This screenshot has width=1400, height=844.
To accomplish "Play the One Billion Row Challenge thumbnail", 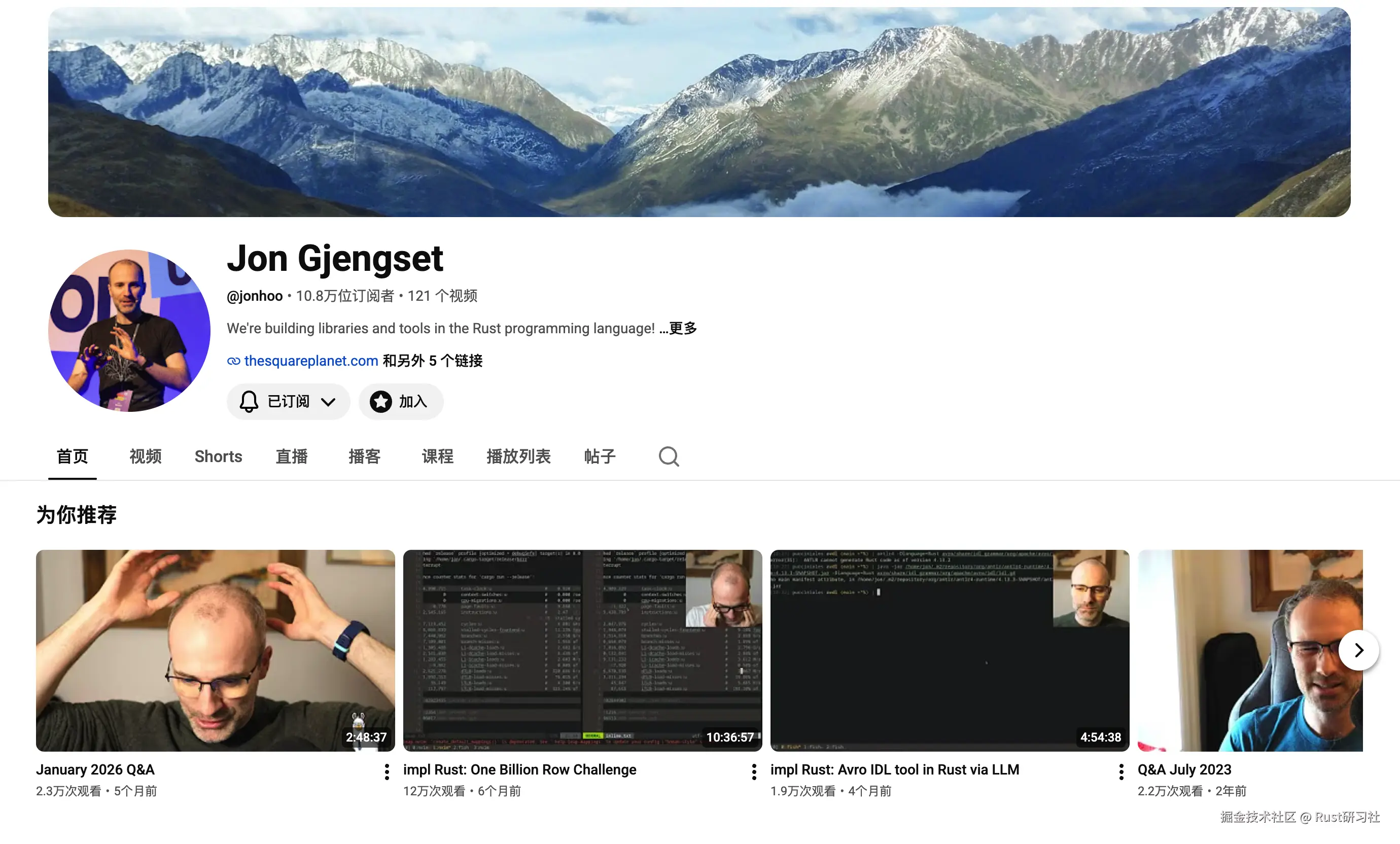I will point(582,650).
